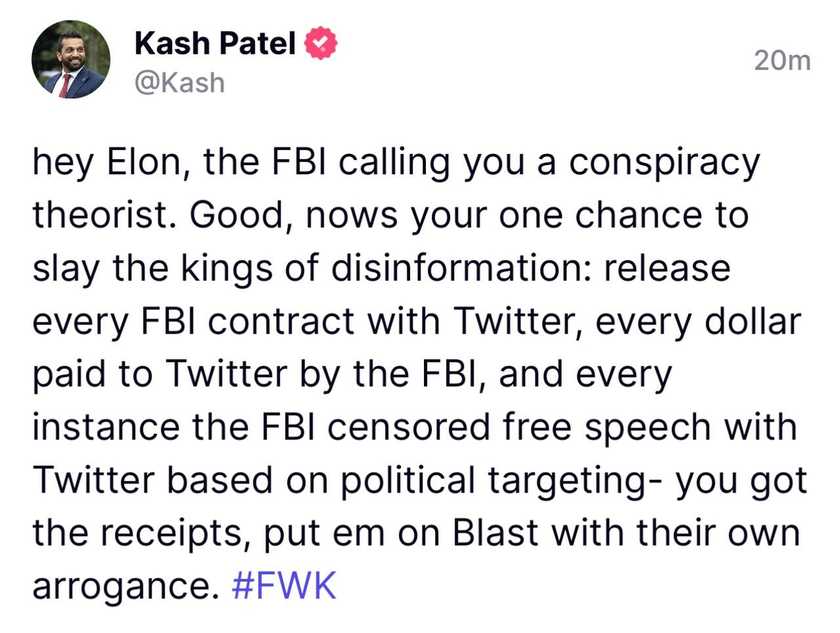The height and width of the screenshot is (633, 840).
Task: Click the word "kings" in the post
Action: 227,269
